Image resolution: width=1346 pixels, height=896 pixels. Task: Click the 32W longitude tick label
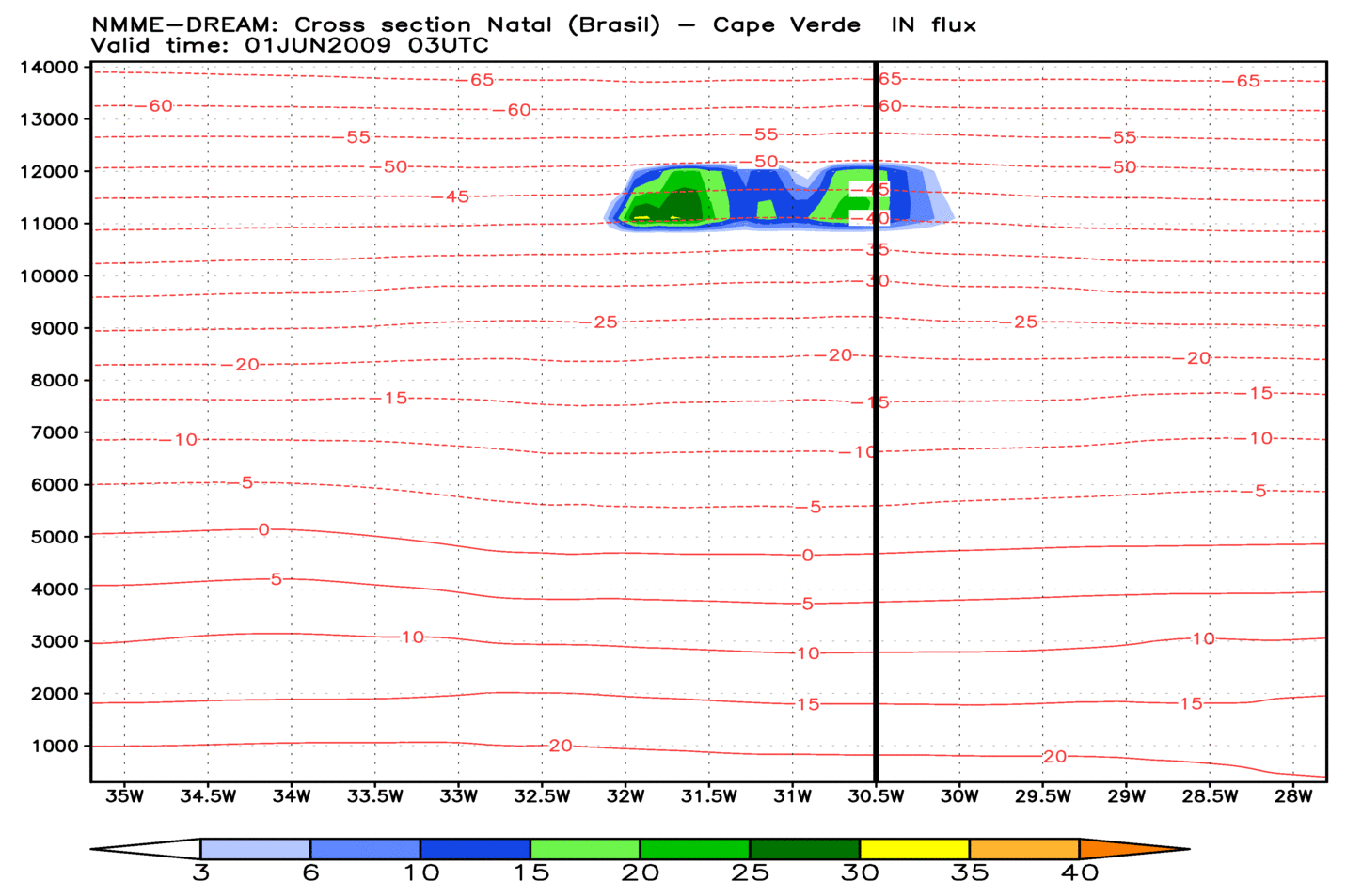click(x=625, y=797)
